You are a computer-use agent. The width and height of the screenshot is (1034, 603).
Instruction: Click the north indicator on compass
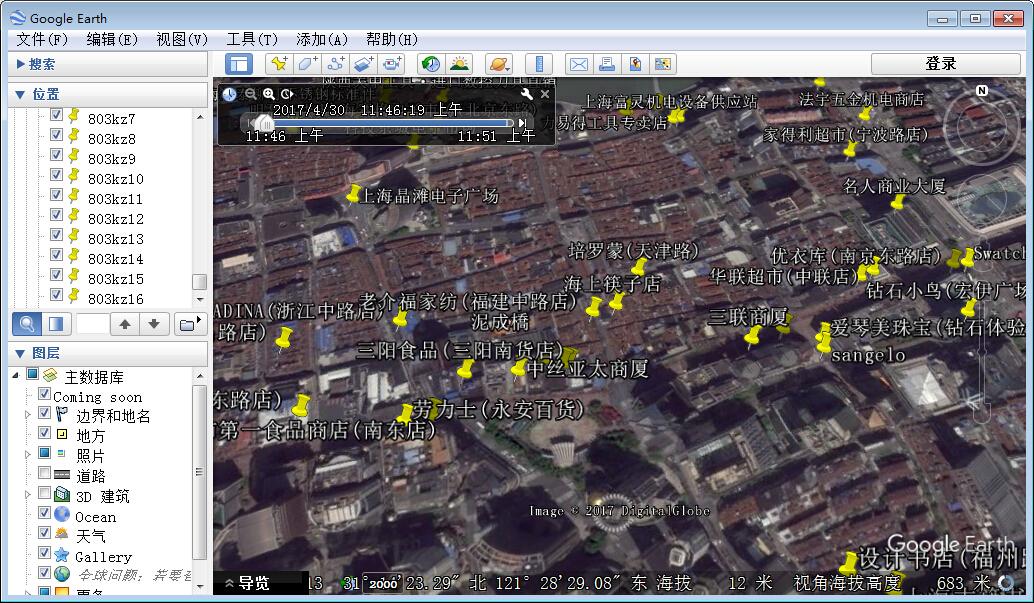click(982, 90)
